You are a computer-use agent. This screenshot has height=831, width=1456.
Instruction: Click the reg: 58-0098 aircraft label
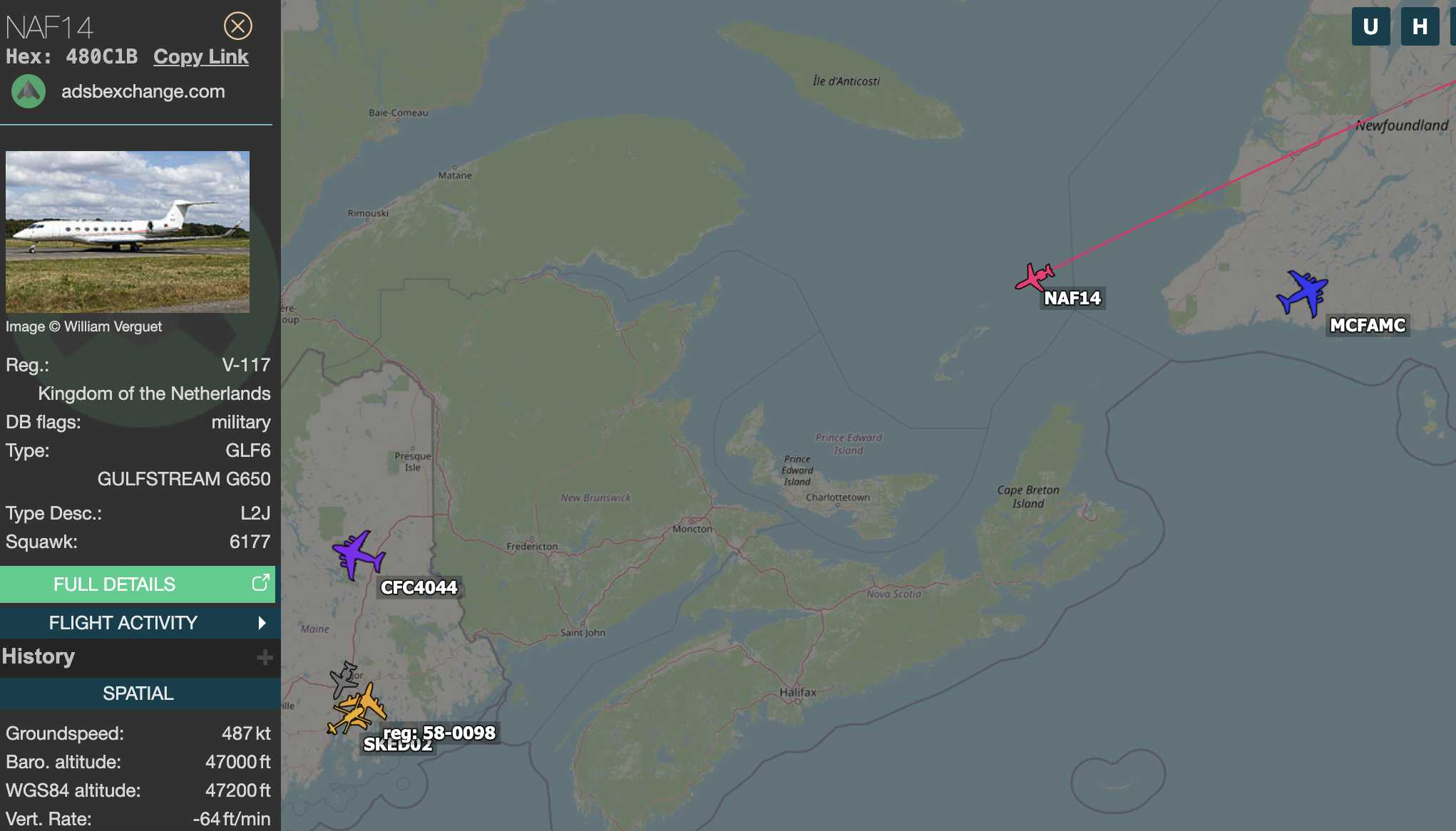(439, 733)
